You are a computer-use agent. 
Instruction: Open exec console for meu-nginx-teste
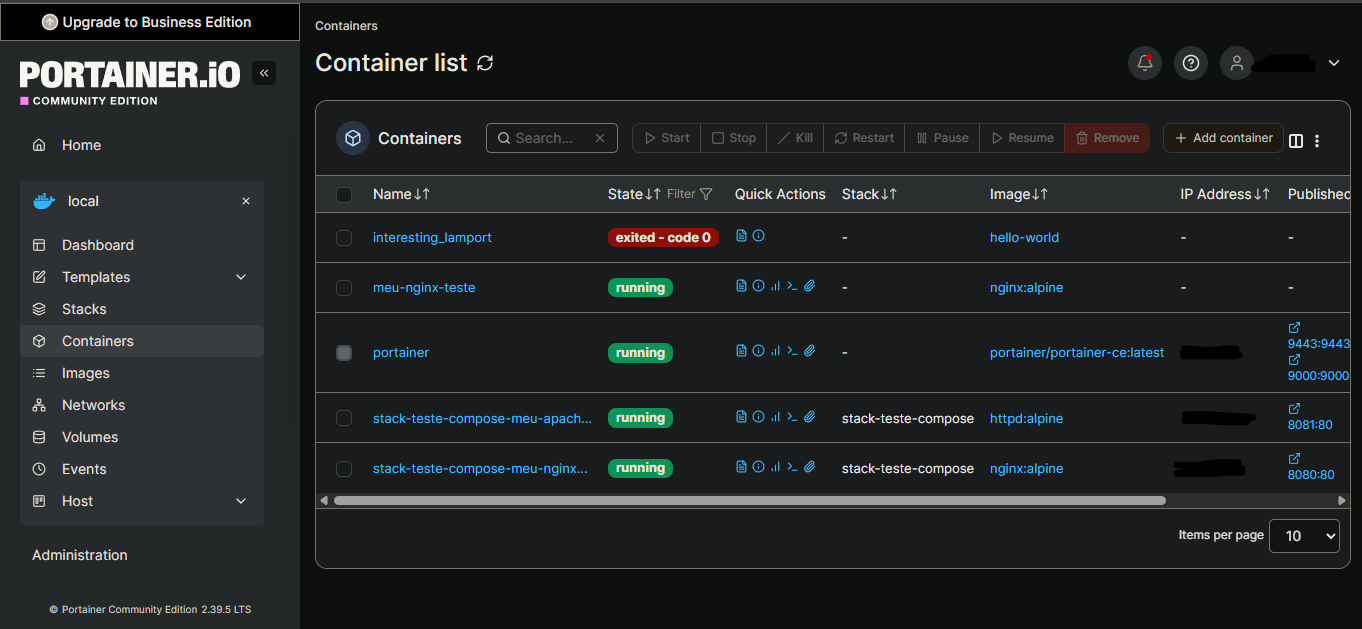(792, 286)
